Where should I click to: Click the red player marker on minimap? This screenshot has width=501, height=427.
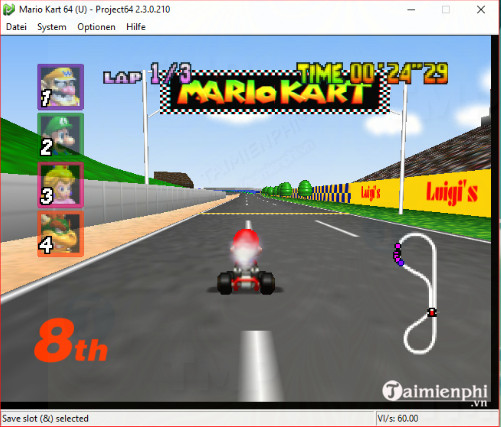click(432, 312)
